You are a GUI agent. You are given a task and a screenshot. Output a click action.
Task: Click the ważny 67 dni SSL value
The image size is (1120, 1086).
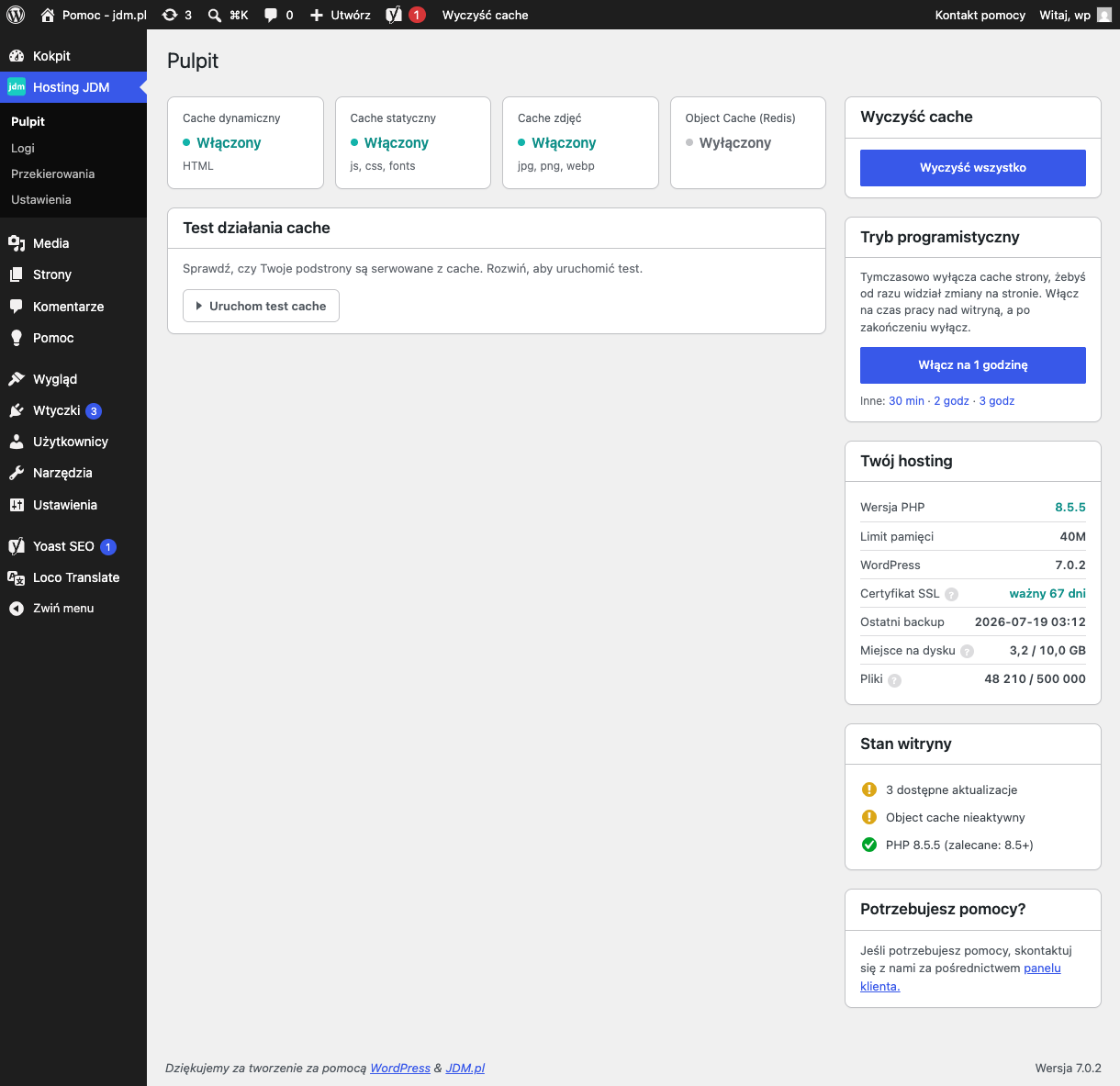tap(1047, 593)
